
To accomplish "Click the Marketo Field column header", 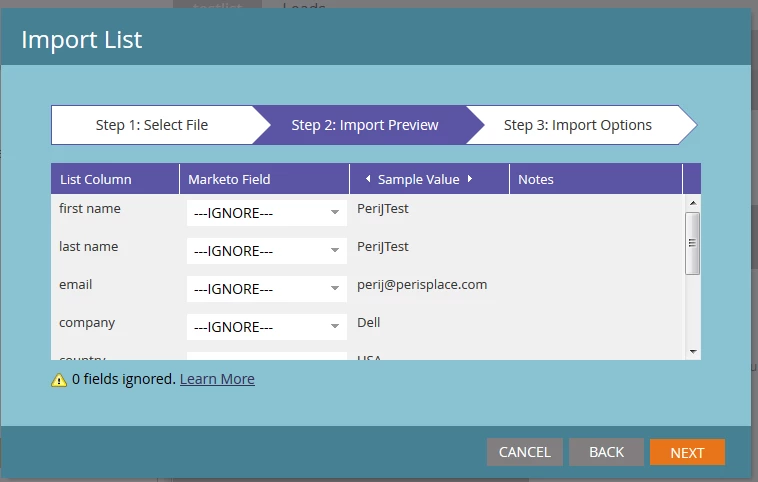I will tap(264, 179).
